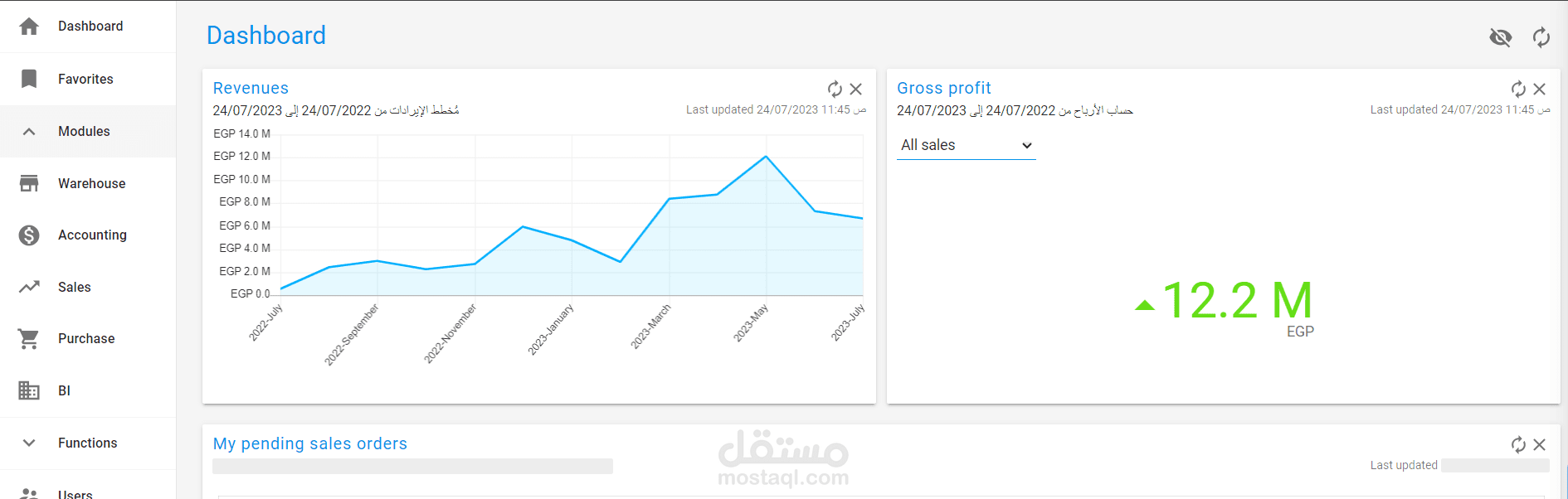
Task: Click the Revenues widget title
Action: (251, 88)
